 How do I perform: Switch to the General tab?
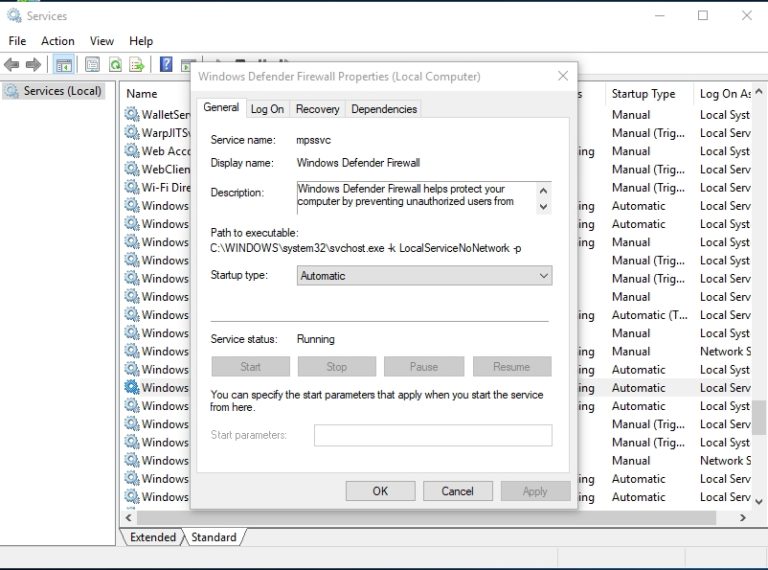(221, 107)
